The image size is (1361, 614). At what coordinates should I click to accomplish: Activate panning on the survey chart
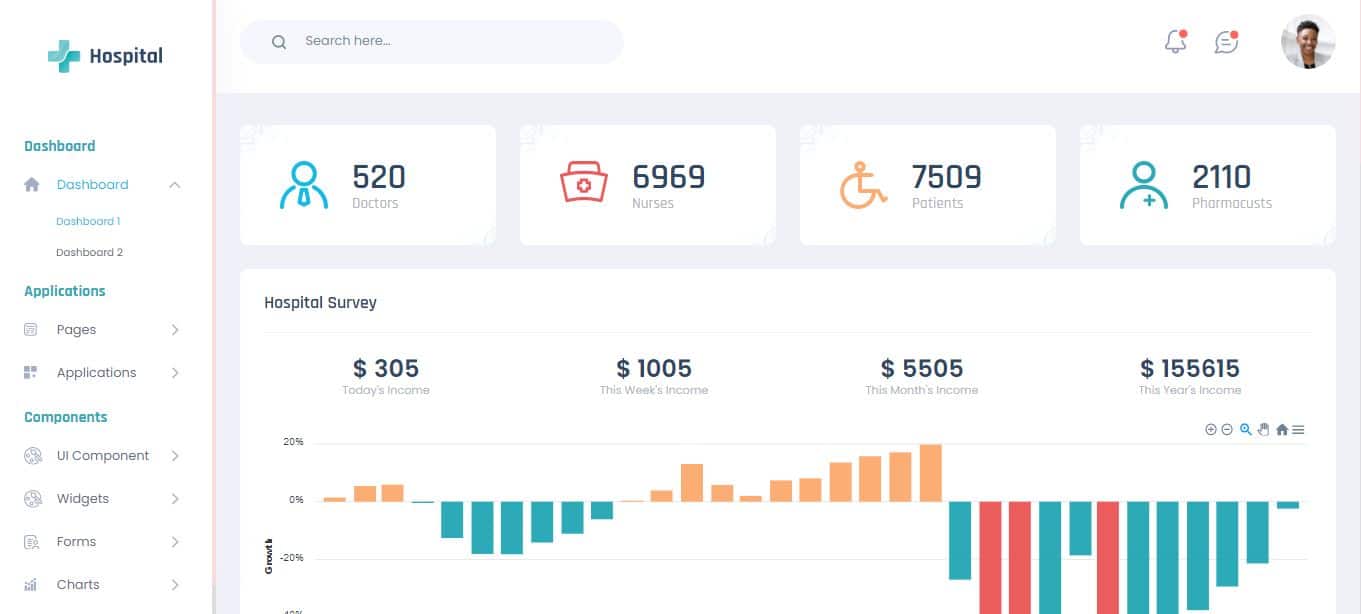[x=1262, y=429]
